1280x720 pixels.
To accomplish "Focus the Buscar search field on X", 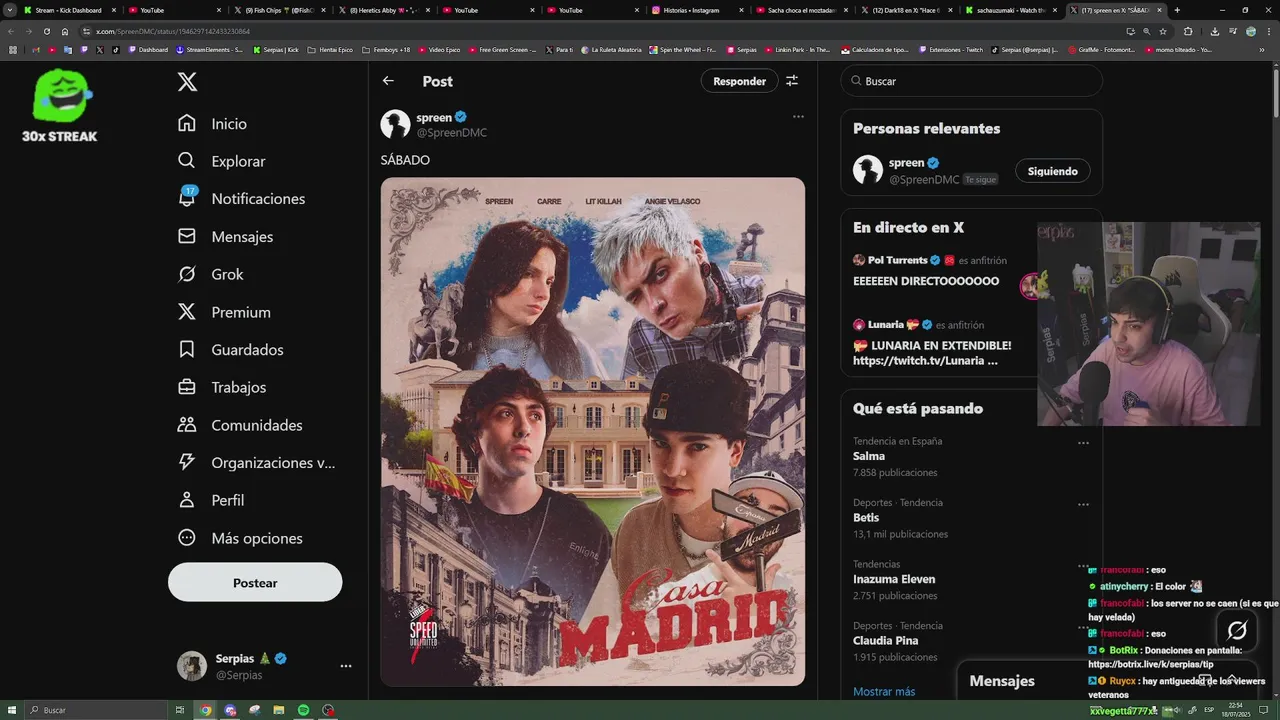I will [x=971, y=81].
